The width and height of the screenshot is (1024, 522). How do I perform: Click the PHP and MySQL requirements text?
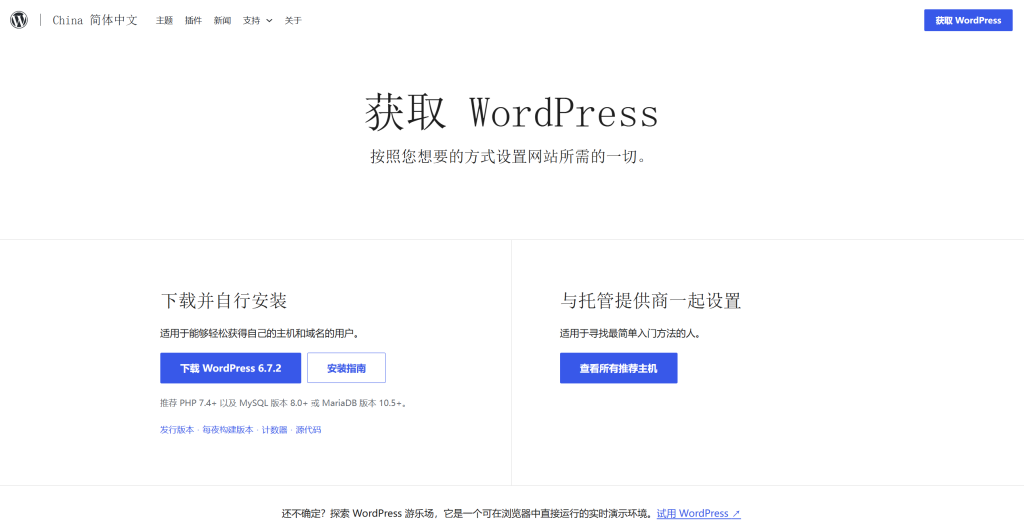click(284, 403)
